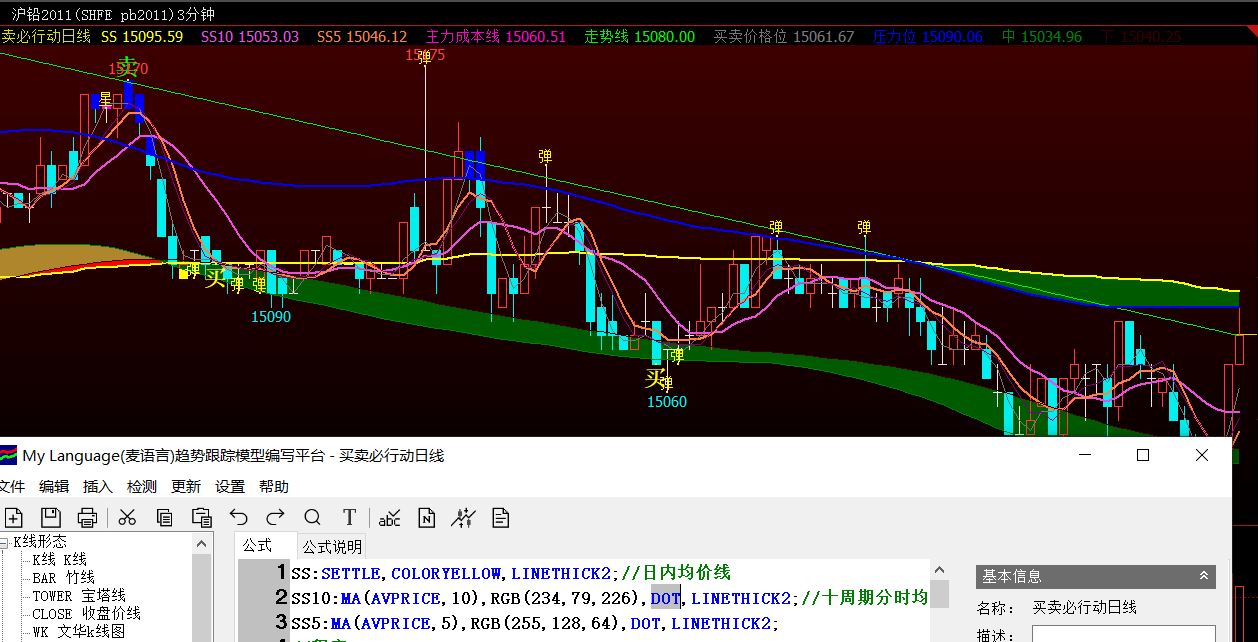Click the candlestick chart toolbar icon
The width and height of the screenshot is (1258, 642).
(463, 517)
